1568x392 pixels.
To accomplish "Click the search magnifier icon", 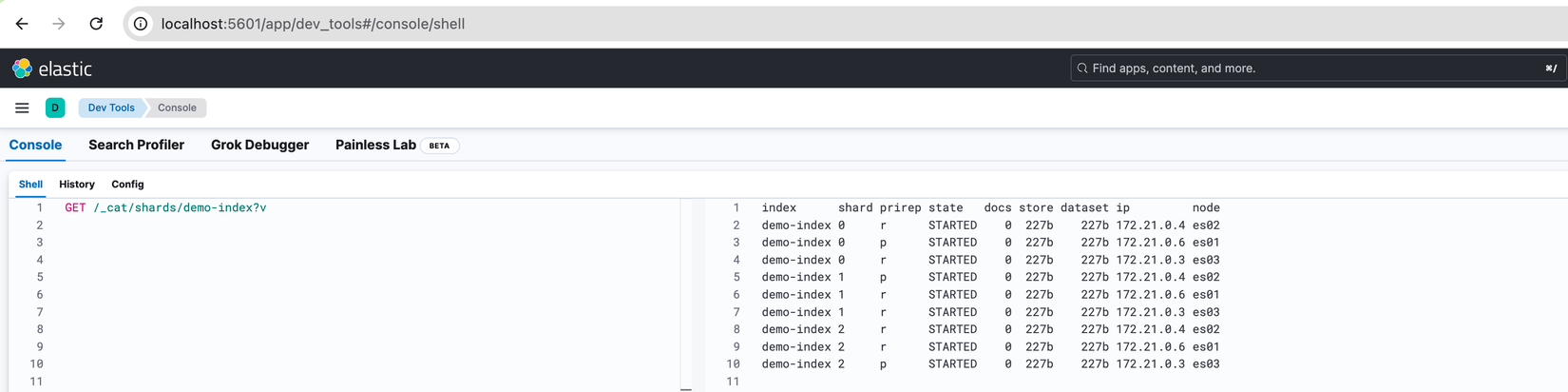I will point(1081,69).
